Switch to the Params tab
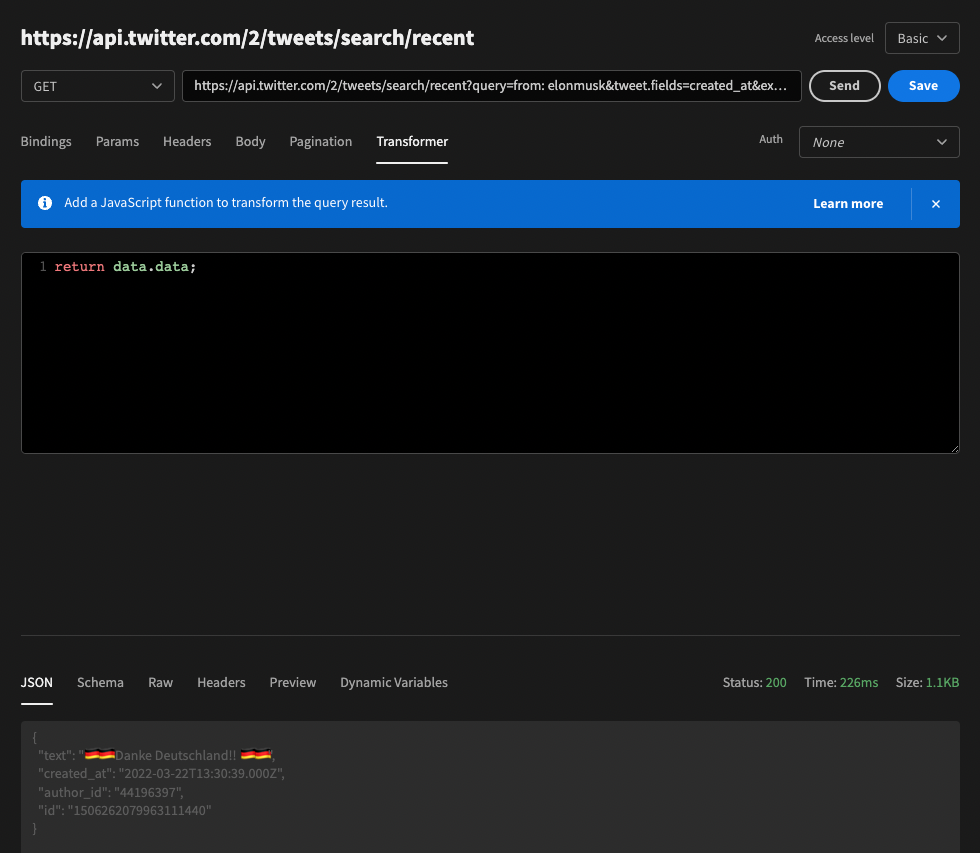The height and width of the screenshot is (853, 980). click(x=118, y=141)
